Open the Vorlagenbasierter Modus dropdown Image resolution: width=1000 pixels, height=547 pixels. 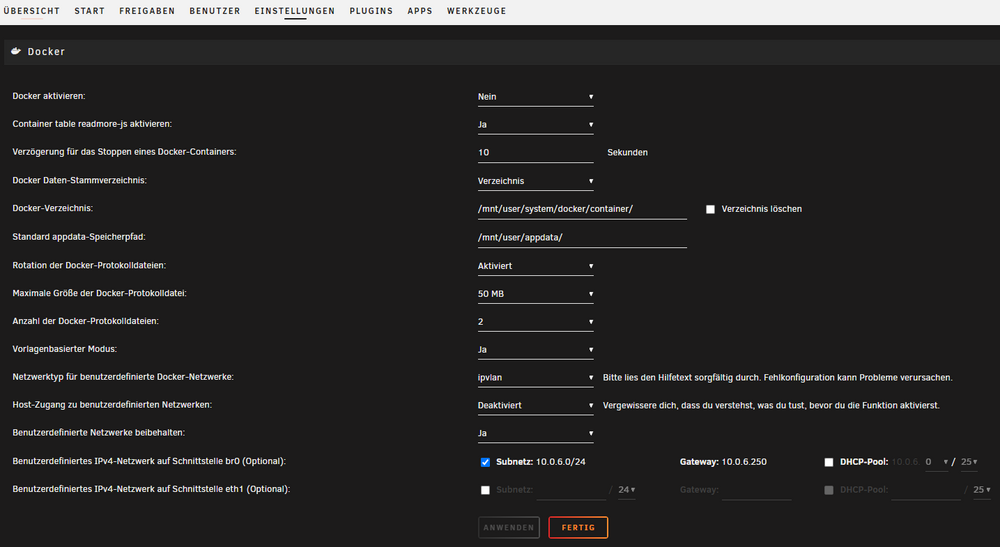tap(536, 349)
